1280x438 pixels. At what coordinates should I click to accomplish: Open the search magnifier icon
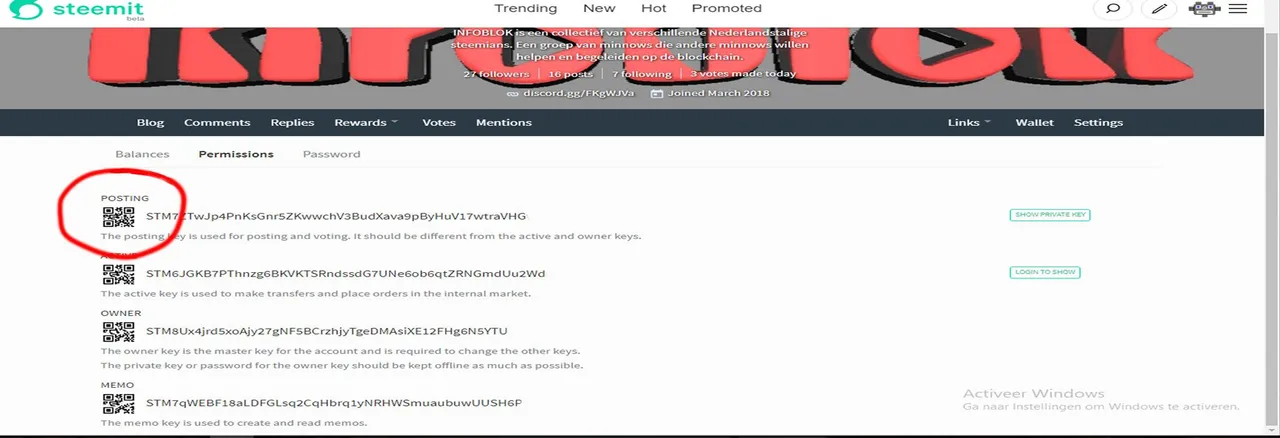1111,9
